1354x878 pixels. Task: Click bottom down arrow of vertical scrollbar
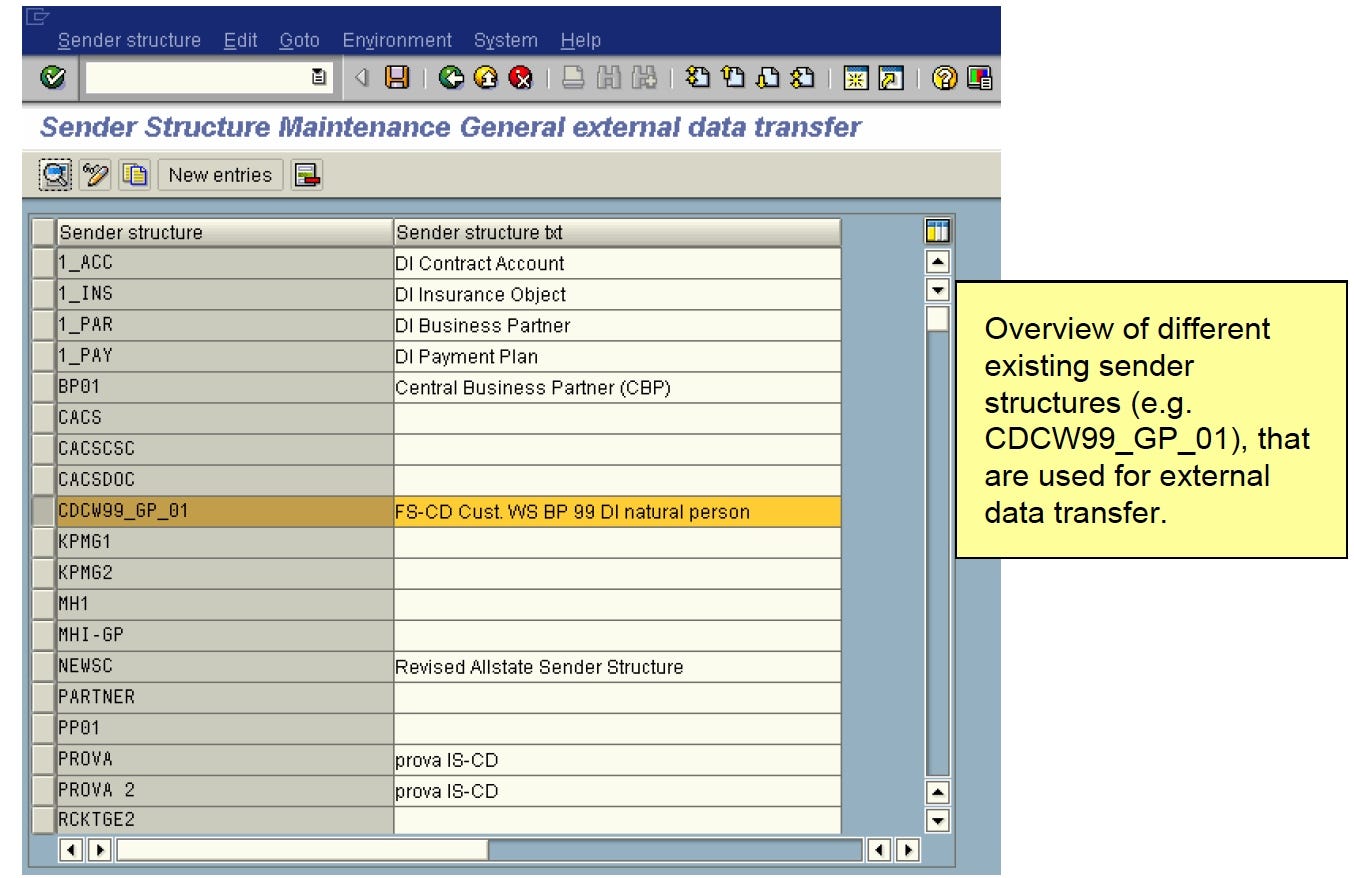(x=937, y=820)
